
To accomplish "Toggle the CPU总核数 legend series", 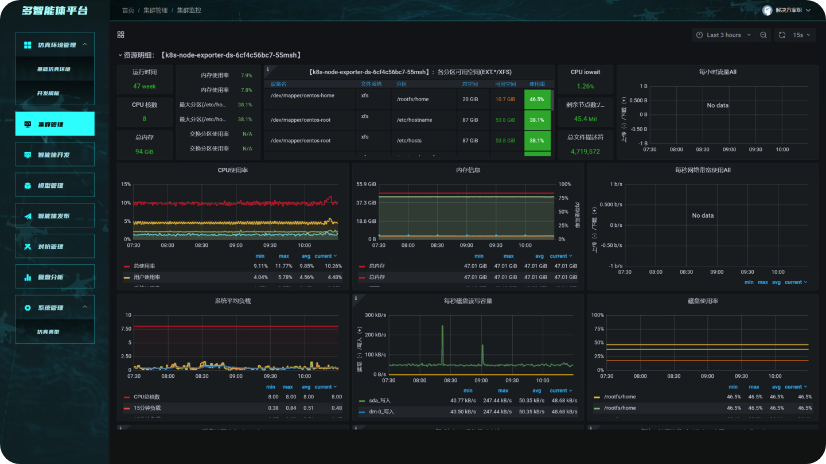I will click(x=147, y=397).
